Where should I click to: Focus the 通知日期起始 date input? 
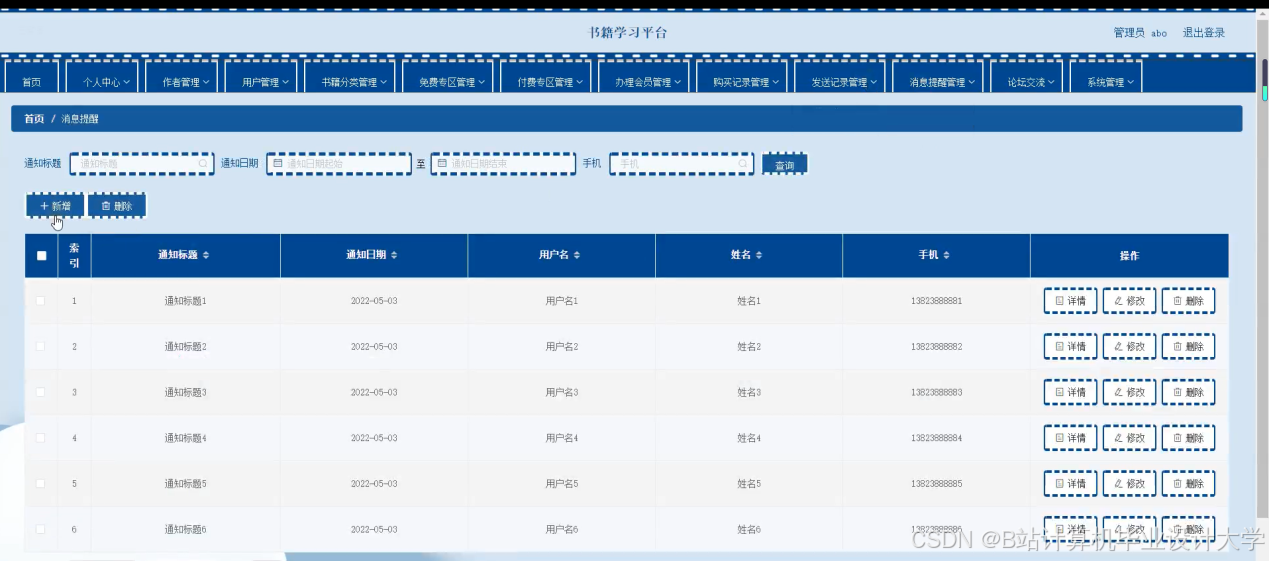pyautogui.click(x=339, y=163)
